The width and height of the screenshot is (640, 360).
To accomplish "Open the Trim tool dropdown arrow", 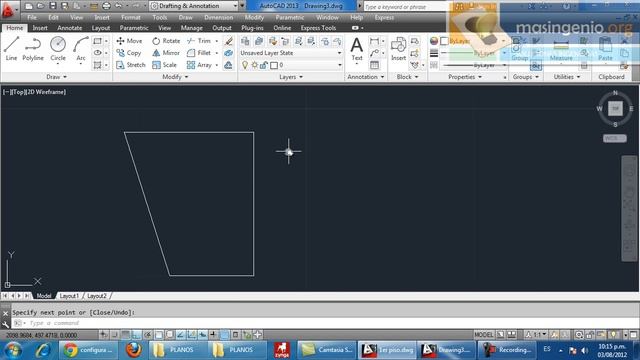I will coord(217,41).
